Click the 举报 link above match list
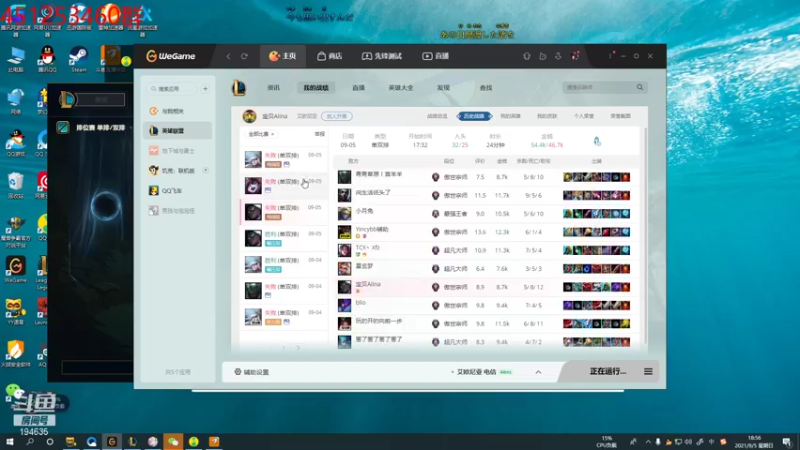This screenshot has height=450, width=800. click(319, 134)
